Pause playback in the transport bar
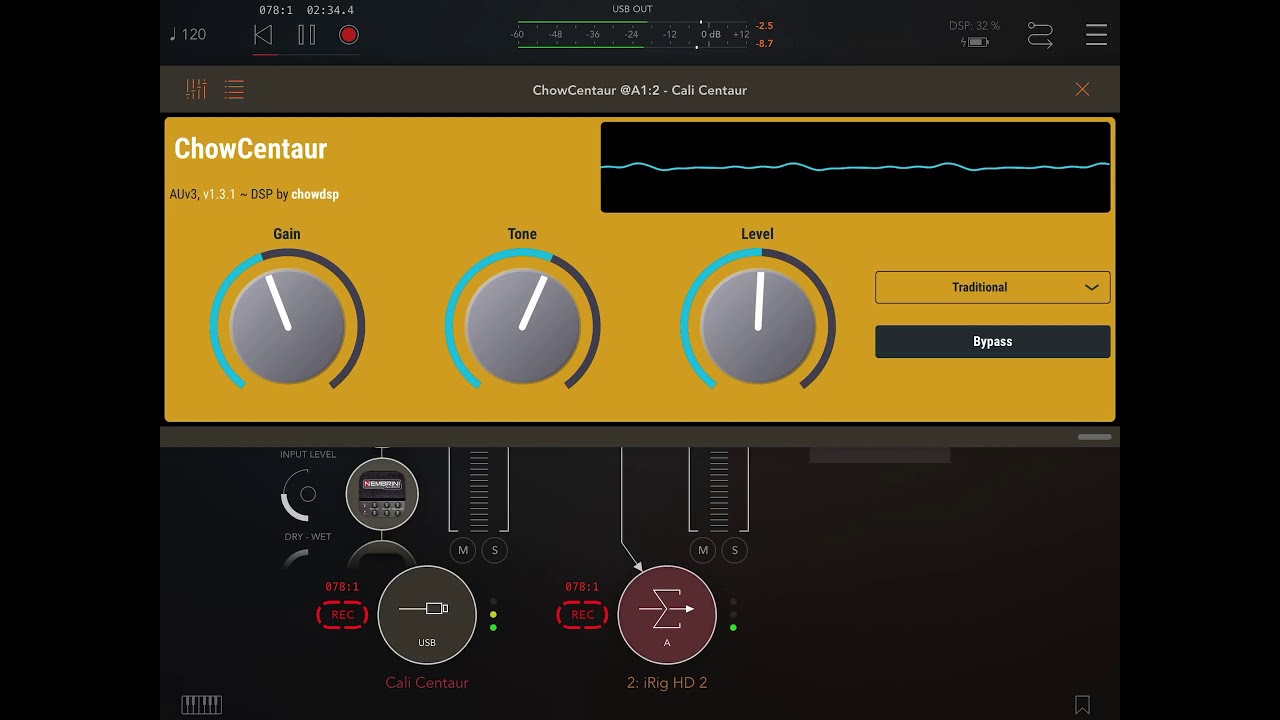 (307, 35)
